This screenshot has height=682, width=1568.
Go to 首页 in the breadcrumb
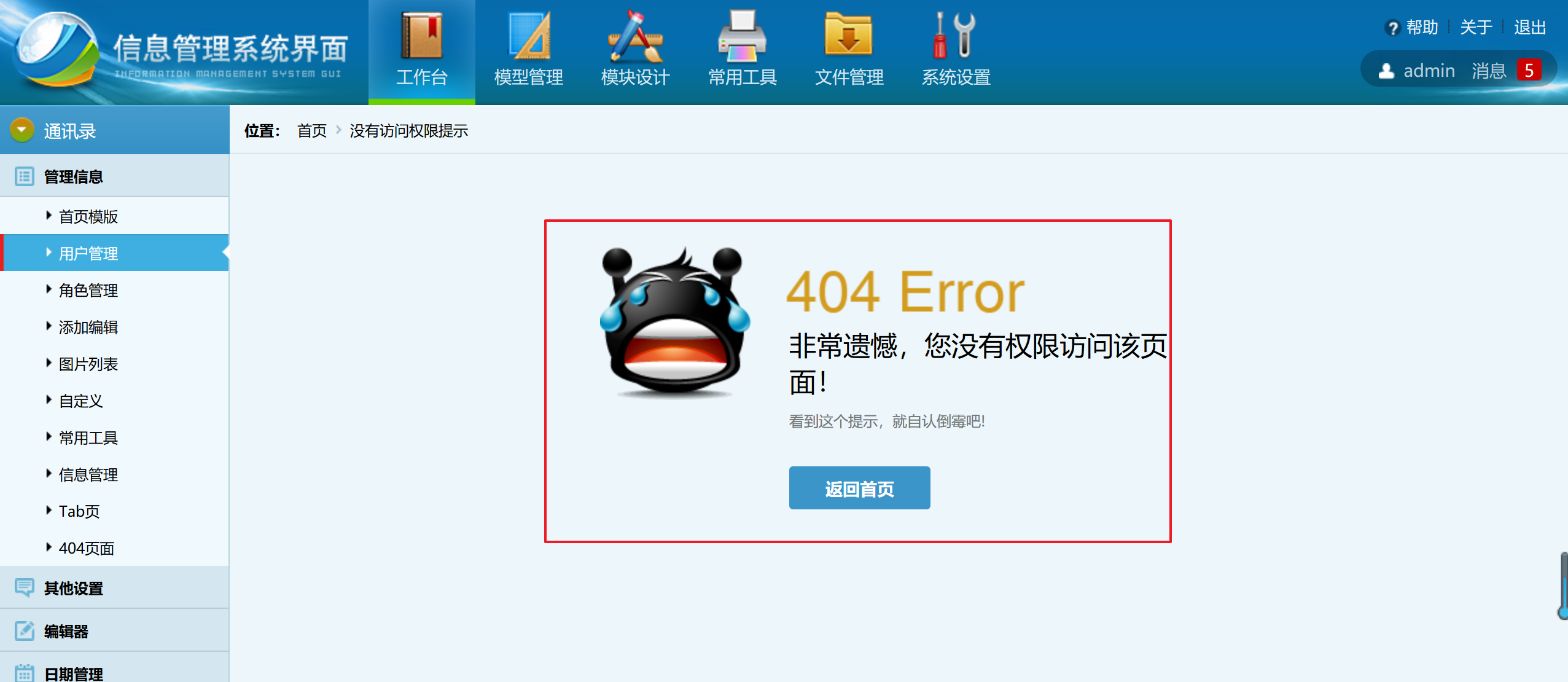tap(311, 131)
